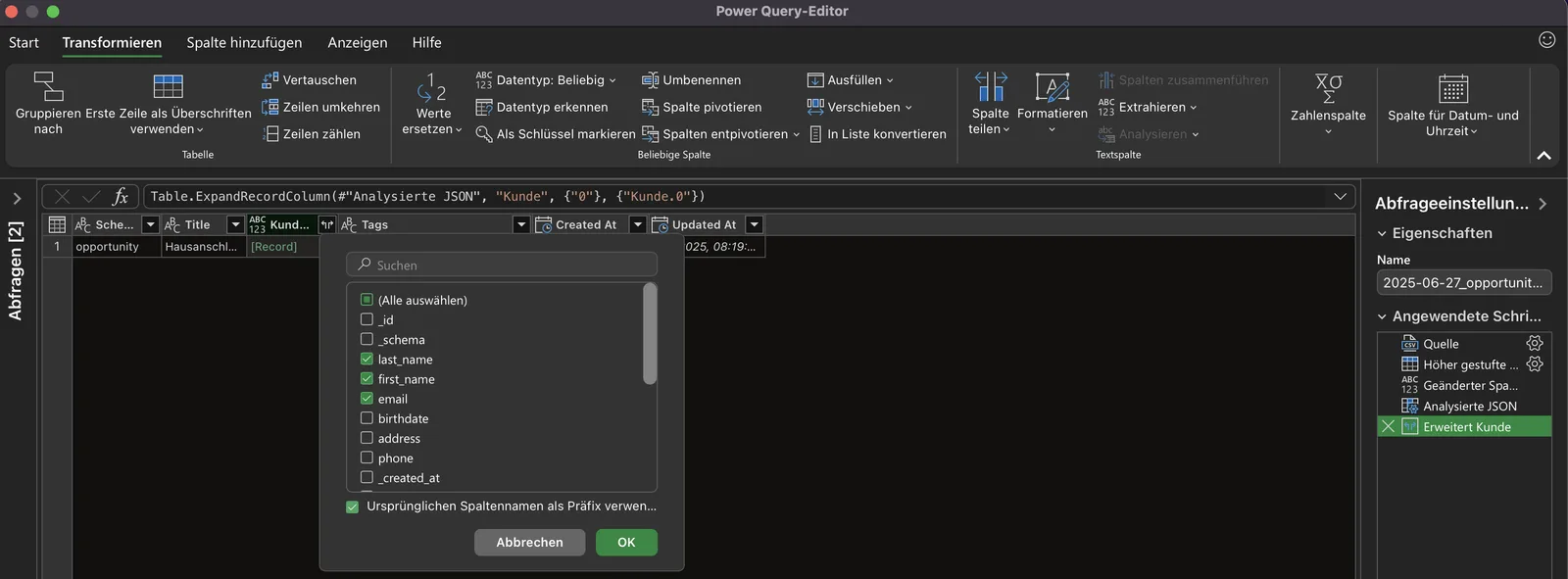Image resolution: width=1568 pixels, height=579 pixels.
Task: Click the fx formula icon
Action: pyautogui.click(x=121, y=196)
